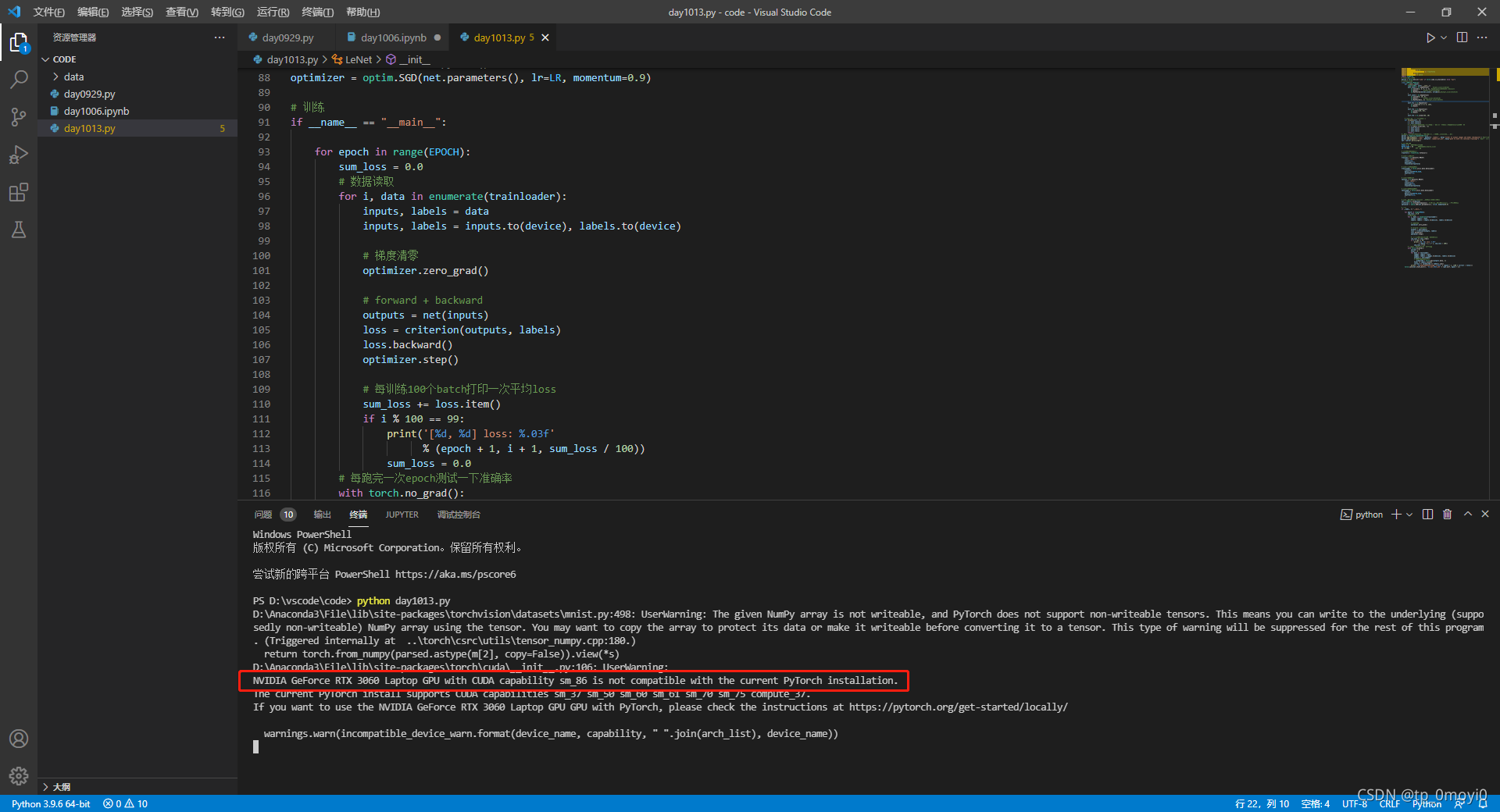Open the 转到(G) menu
Image resolution: width=1500 pixels, height=812 pixels.
pos(227,12)
